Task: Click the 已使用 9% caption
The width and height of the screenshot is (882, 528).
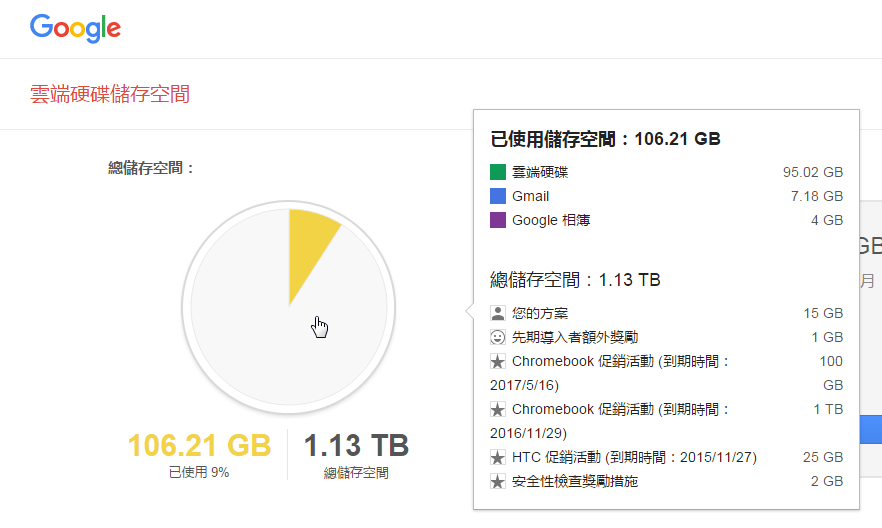Action: coord(199,472)
